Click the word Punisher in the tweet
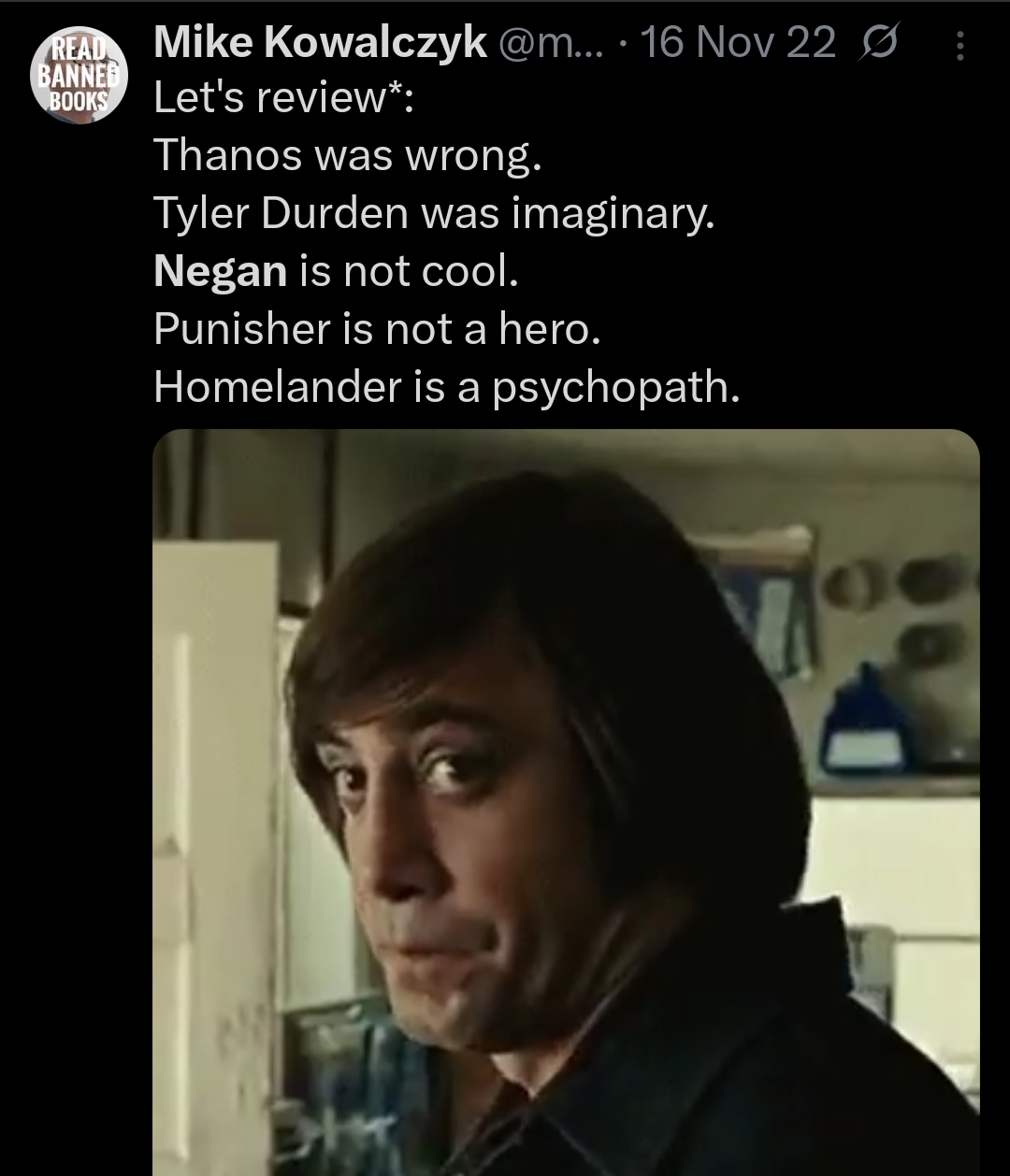This screenshot has width=1010, height=1176. click(241, 328)
